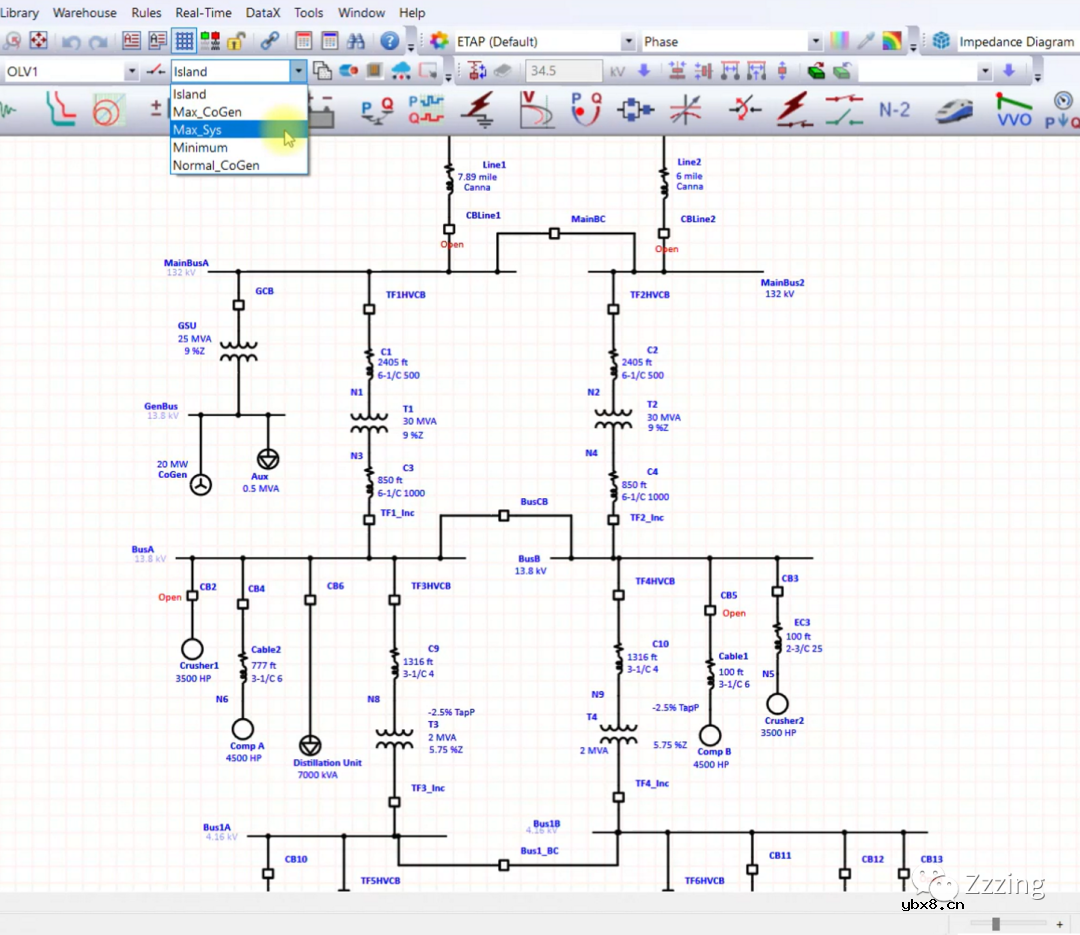Select Max_Sys configuration from list
This screenshot has width=1080, height=935.
tap(197, 130)
